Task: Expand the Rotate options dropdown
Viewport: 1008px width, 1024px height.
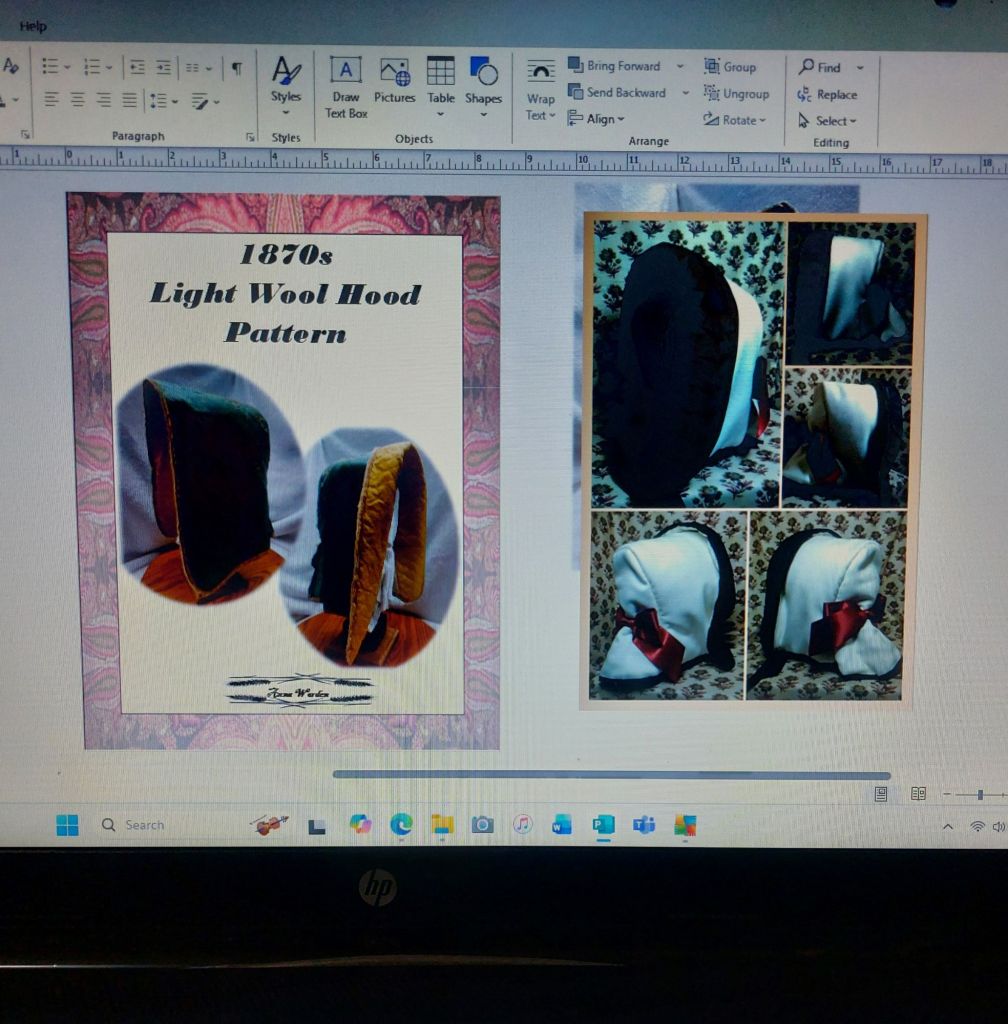Action: pos(735,120)
